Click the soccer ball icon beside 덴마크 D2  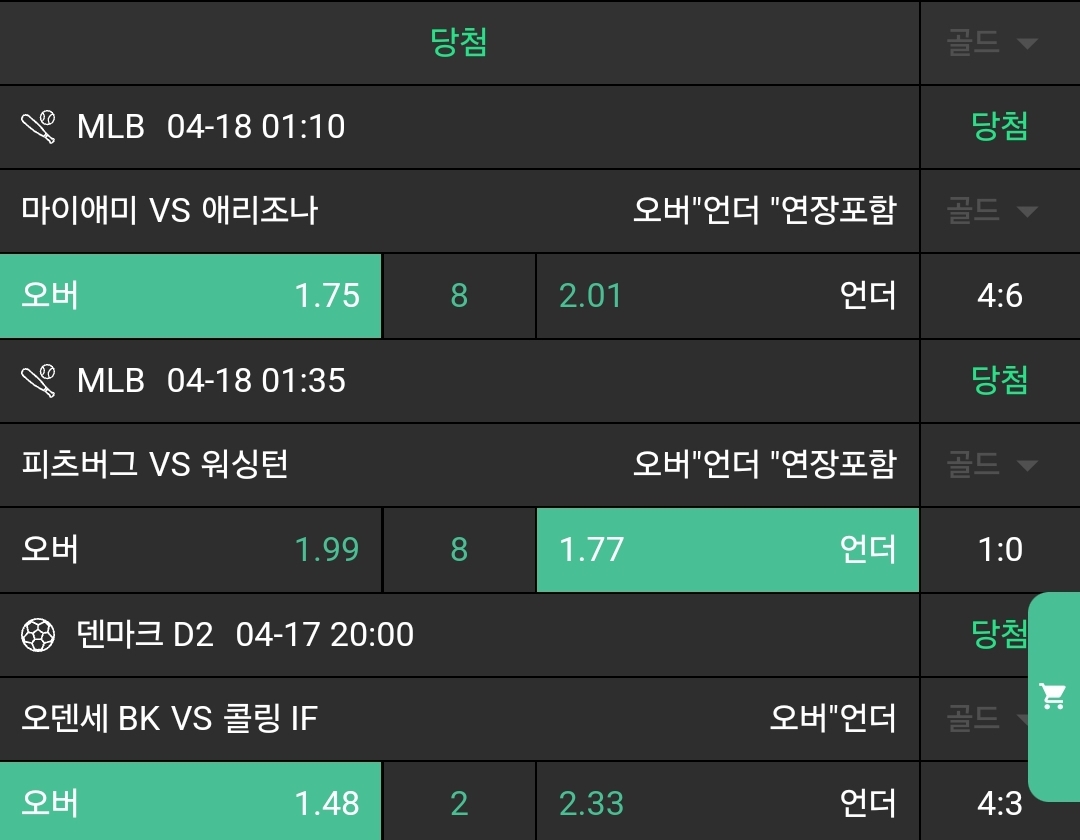click(x=38, y=635)
